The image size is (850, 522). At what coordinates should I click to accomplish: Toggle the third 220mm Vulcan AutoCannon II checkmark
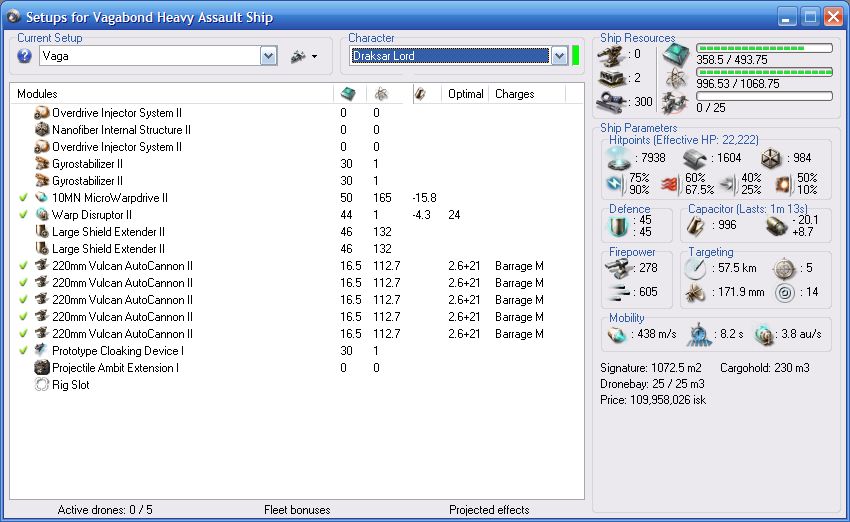coord(23,300)
